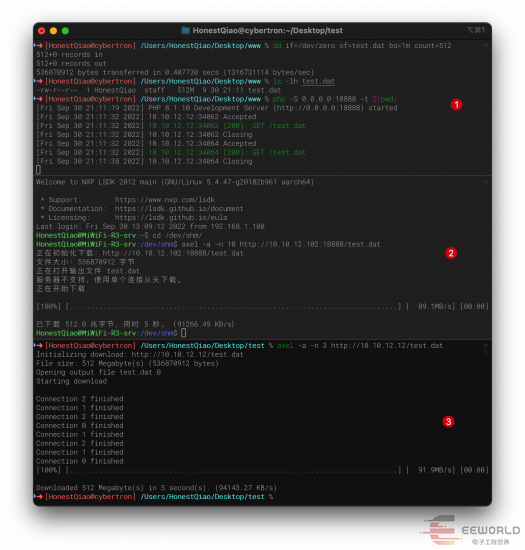Click the bottom pane scroll indicator
This screenshot has height=550, width=525.
tap(486, 349)
